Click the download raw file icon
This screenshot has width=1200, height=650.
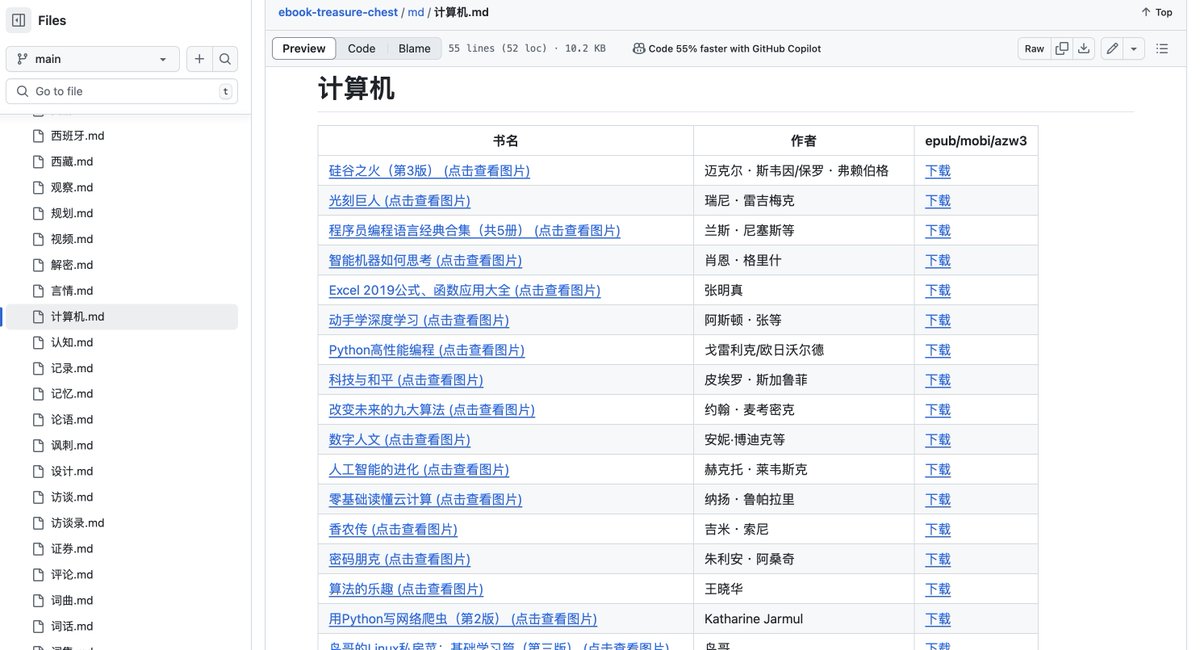coord(1084,47)
